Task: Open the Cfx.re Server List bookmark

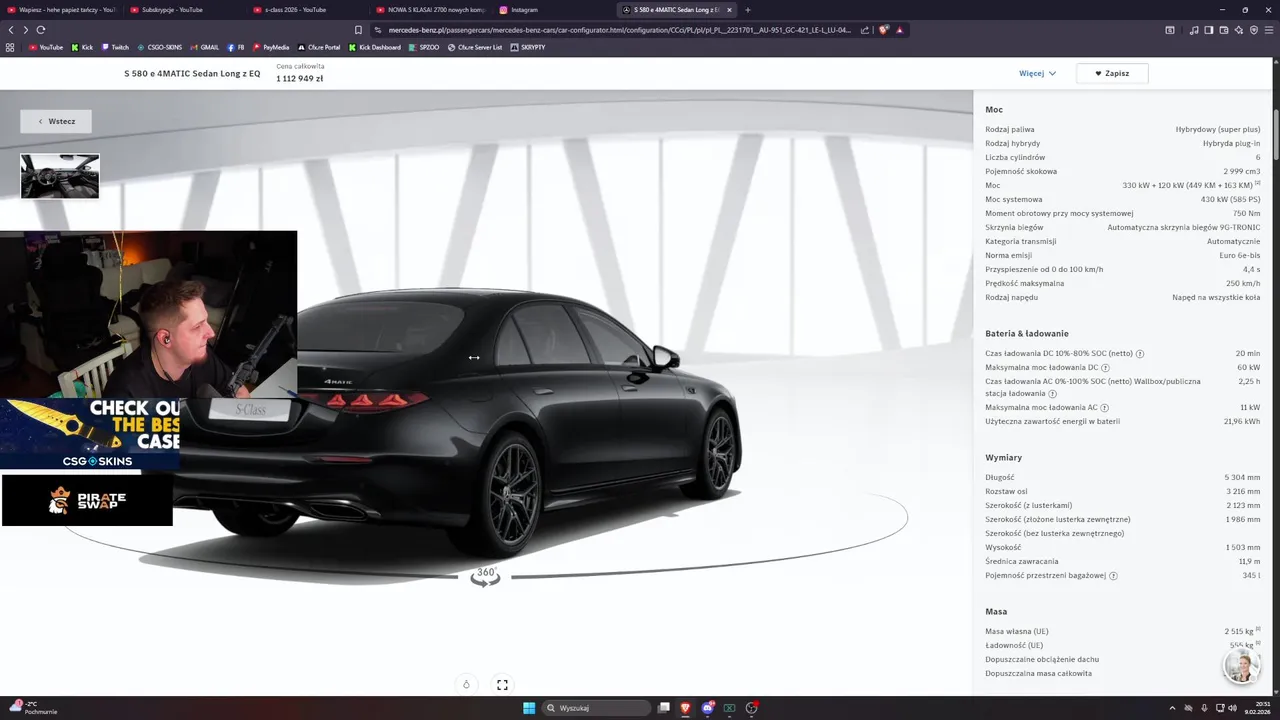Action: pyautogui.click(x=475, y=47)
